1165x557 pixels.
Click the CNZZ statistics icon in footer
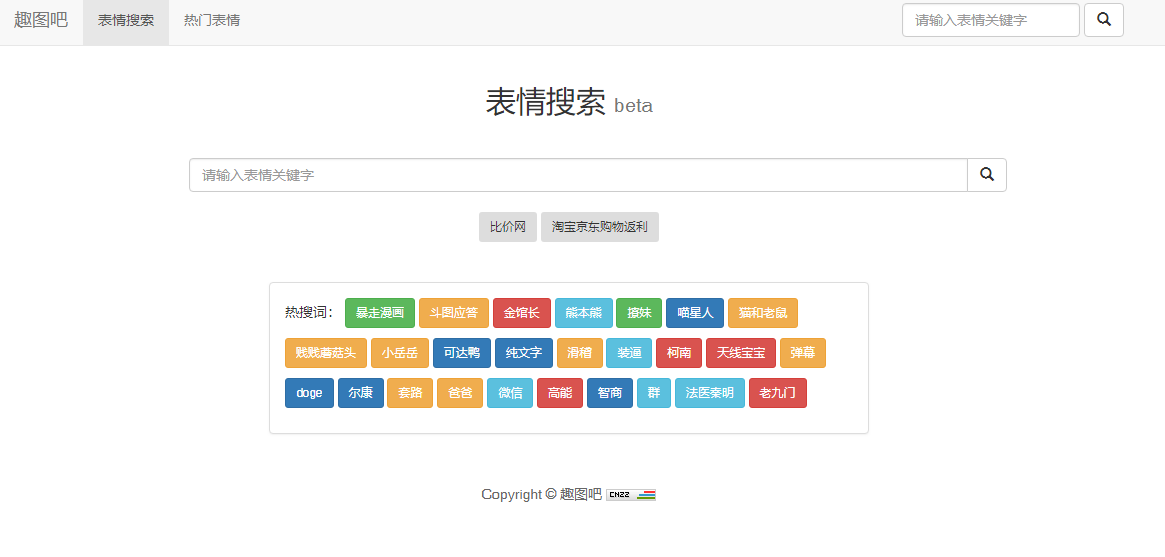click(630, 494)
